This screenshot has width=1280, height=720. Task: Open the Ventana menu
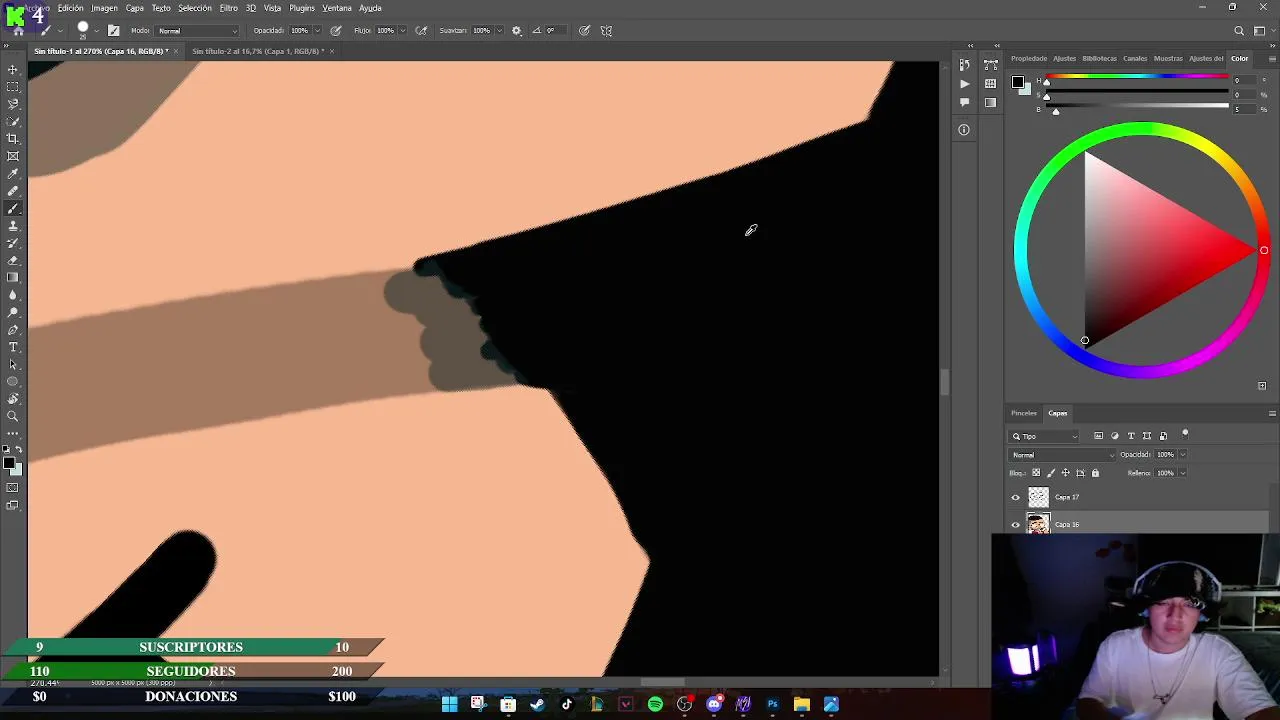click(337, 8)
